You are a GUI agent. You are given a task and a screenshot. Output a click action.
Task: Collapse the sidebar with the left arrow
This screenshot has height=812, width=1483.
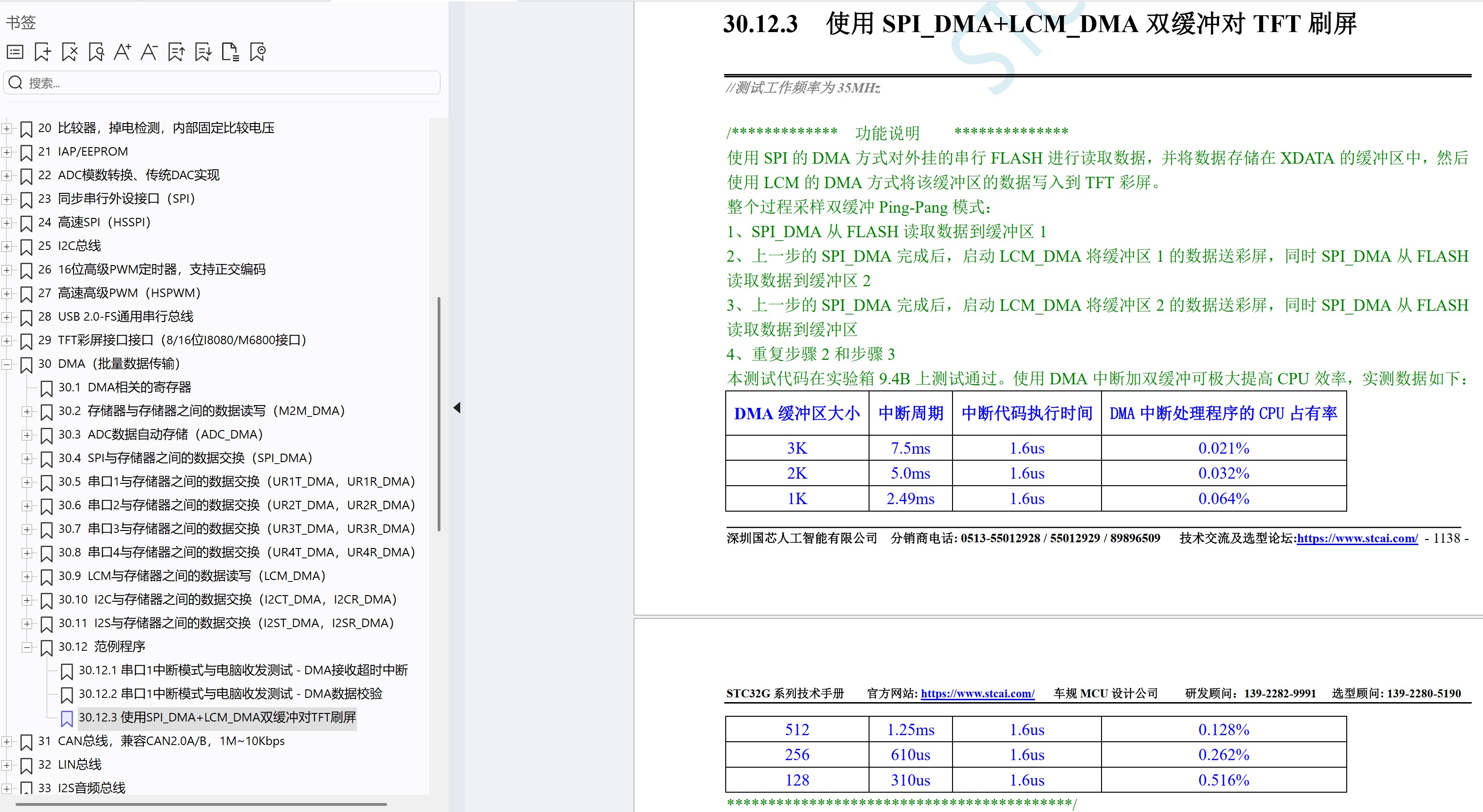(456, 407)
